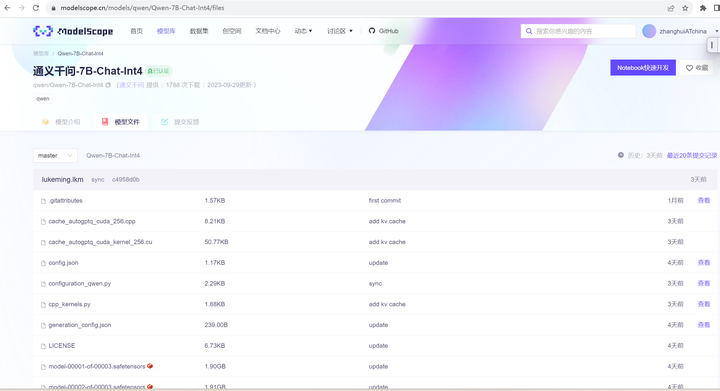720x391 pixels.
Task: Expand the 动态 dropdown menu
Action: (303, 31)
